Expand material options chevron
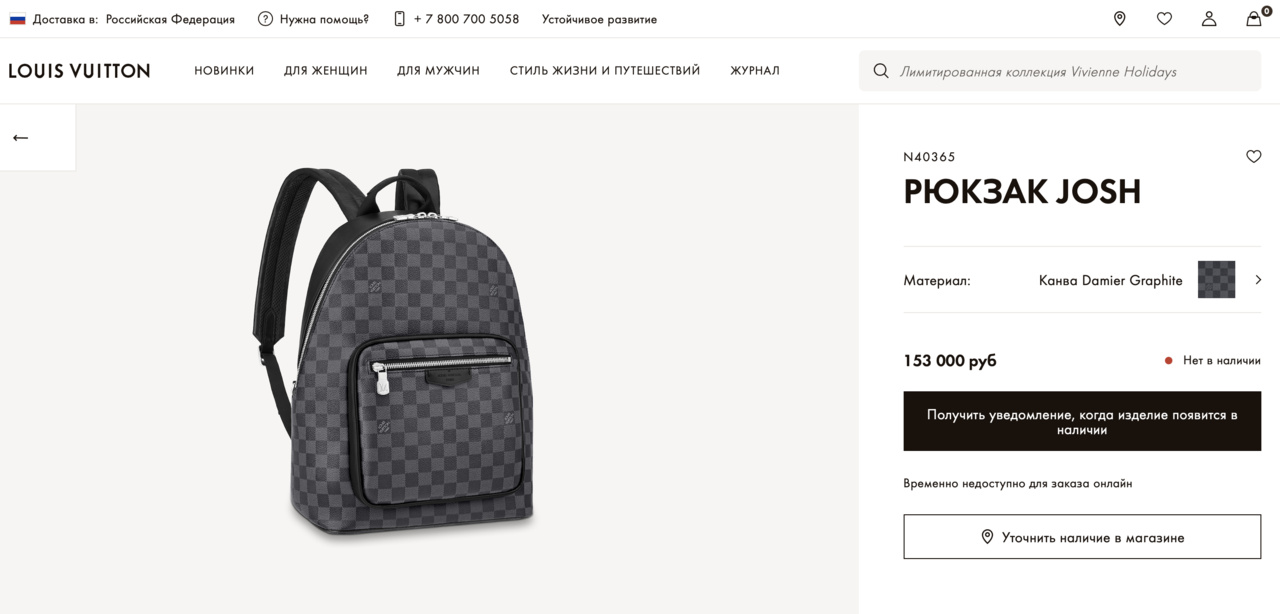Viewport: 1280px width, 614px height. point(1258,280)
